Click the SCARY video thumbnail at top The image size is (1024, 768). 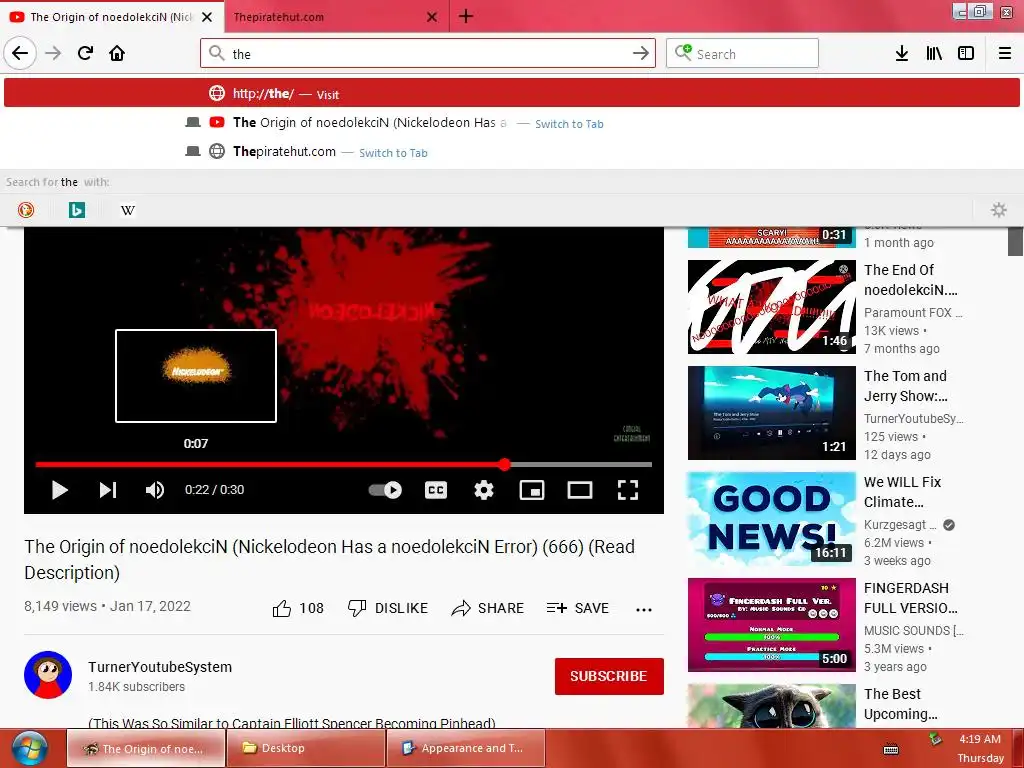(771, 237)
